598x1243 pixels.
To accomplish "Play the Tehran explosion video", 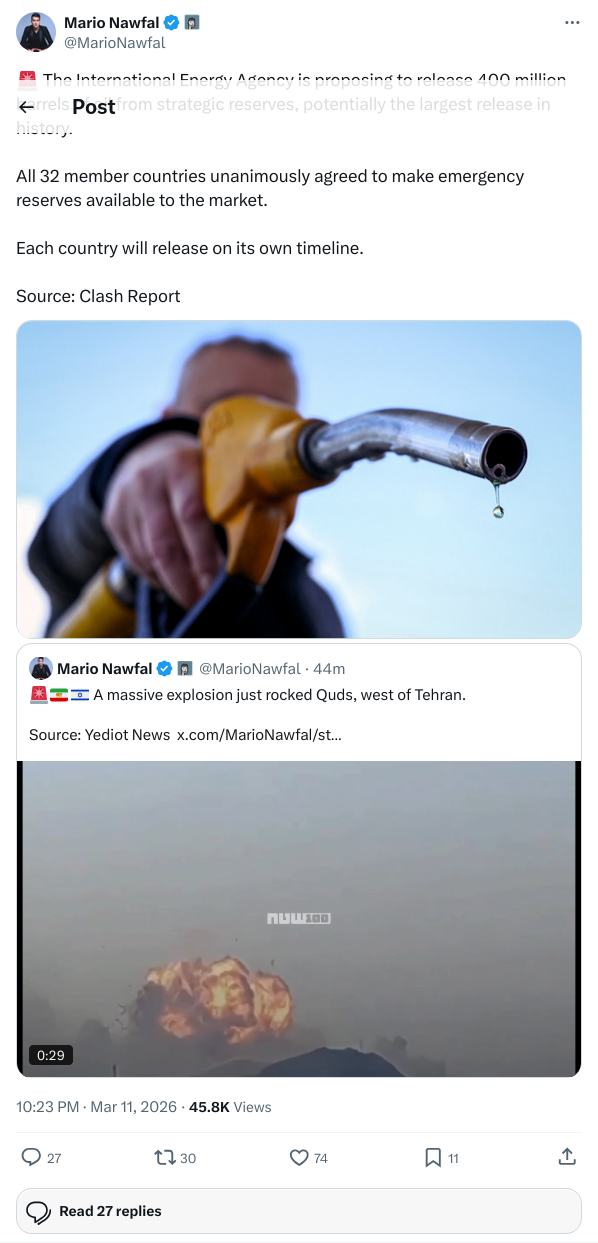I will 299,918.
